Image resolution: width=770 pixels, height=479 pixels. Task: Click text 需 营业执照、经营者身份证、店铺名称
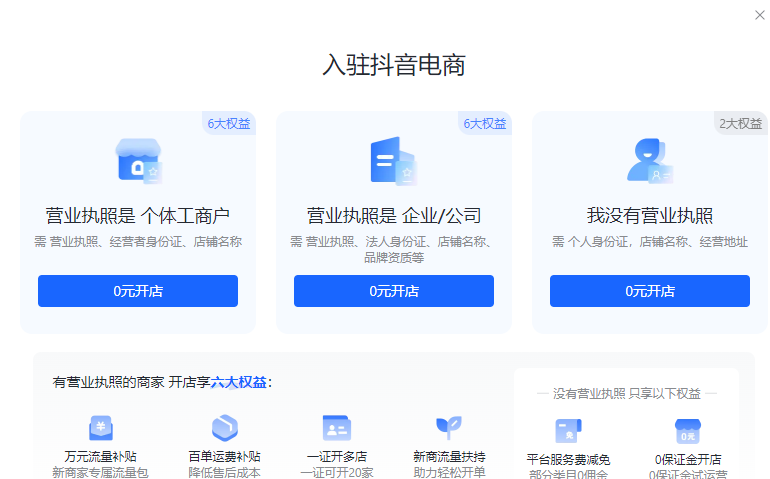pos(138,242)
